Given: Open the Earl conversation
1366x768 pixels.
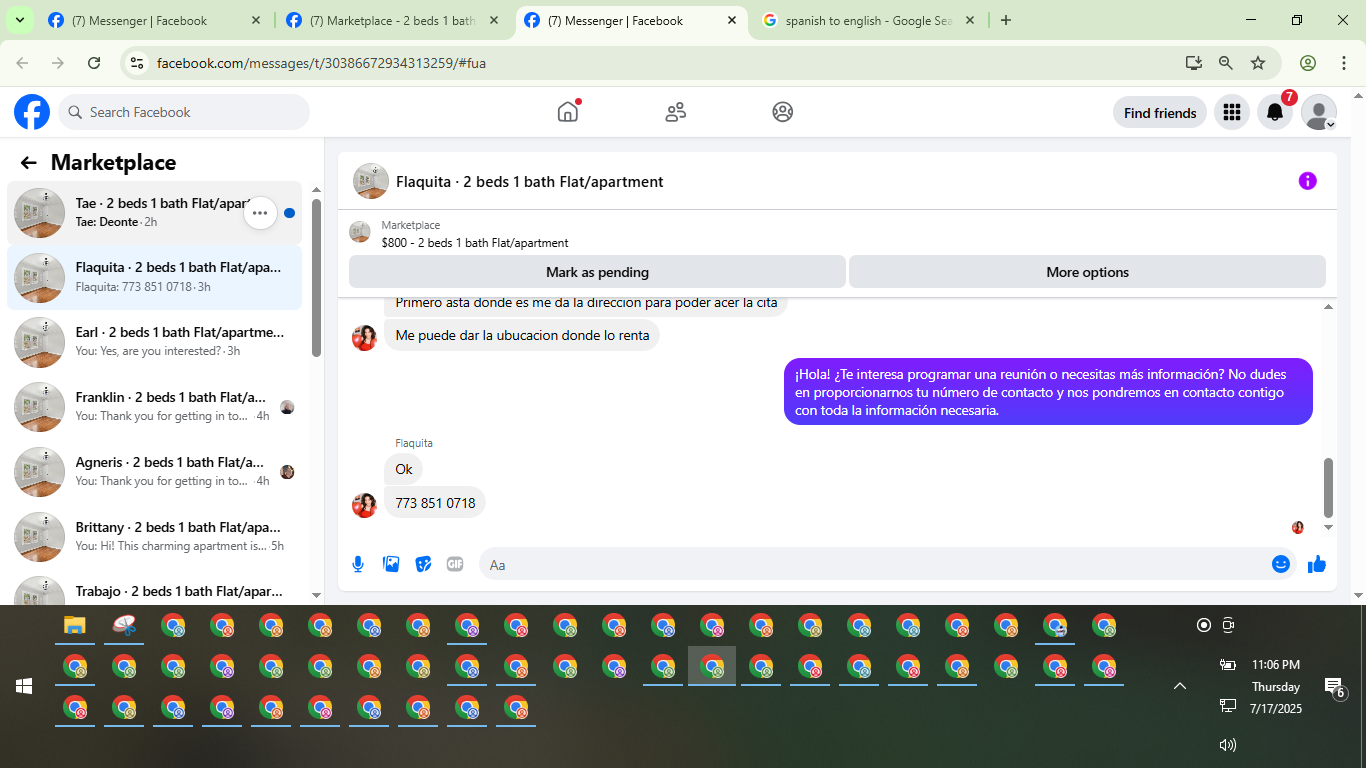Looking at the screenshot, I should click(x=154, y=342).
